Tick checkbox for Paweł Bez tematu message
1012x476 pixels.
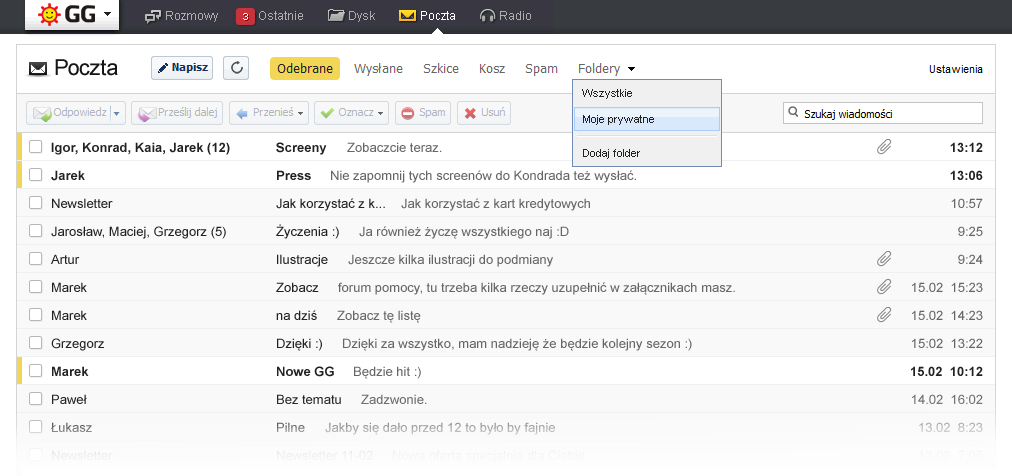point(35,399)
